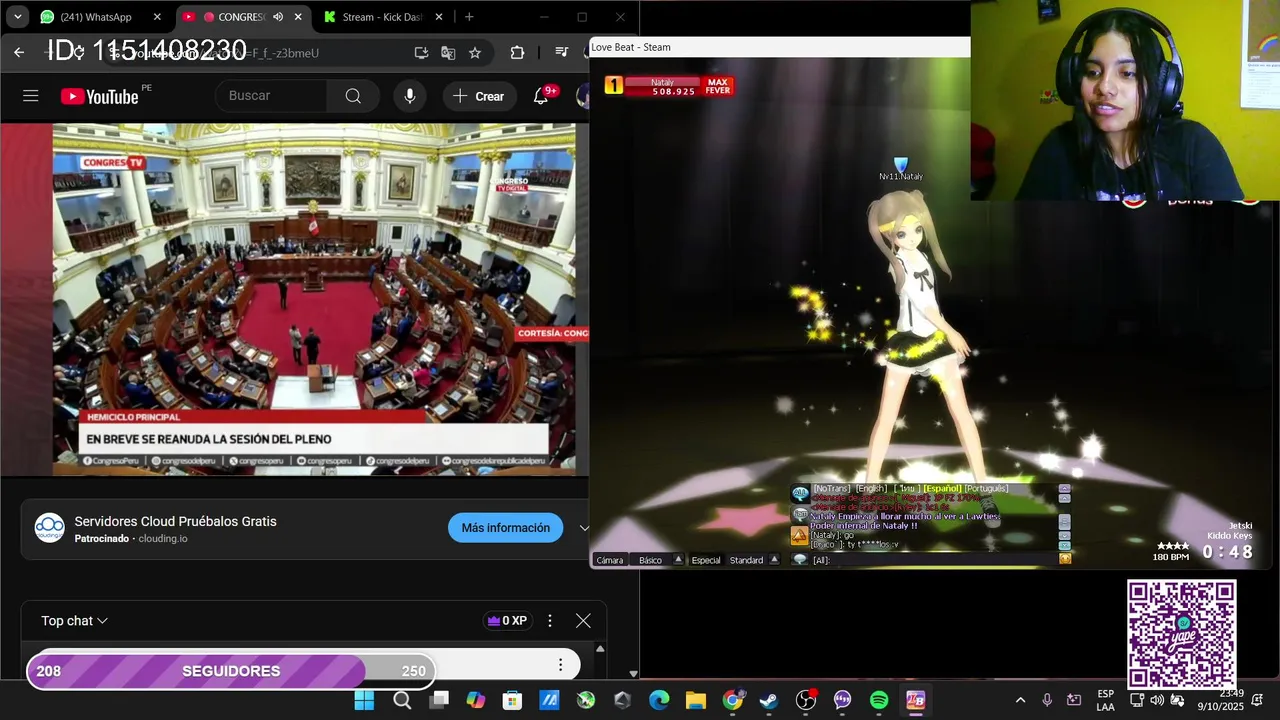Expand the Básico camera arrow
This screenshot has height=720, width=1280.
pos(678,560)
